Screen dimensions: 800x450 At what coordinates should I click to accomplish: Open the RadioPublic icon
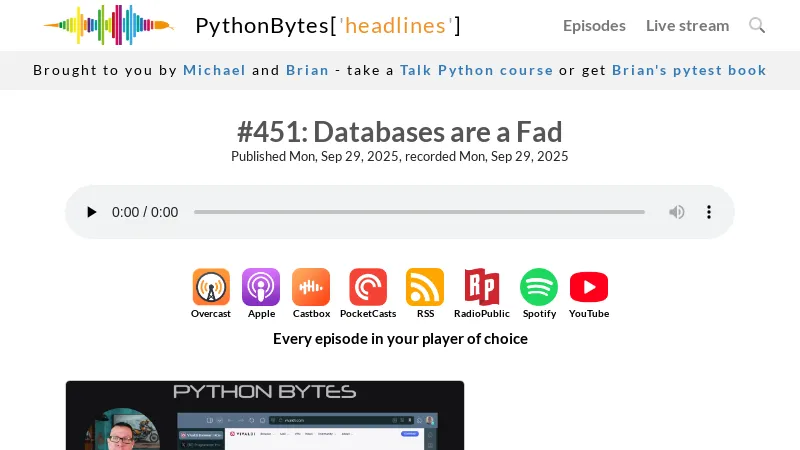[x=482, y=288]
